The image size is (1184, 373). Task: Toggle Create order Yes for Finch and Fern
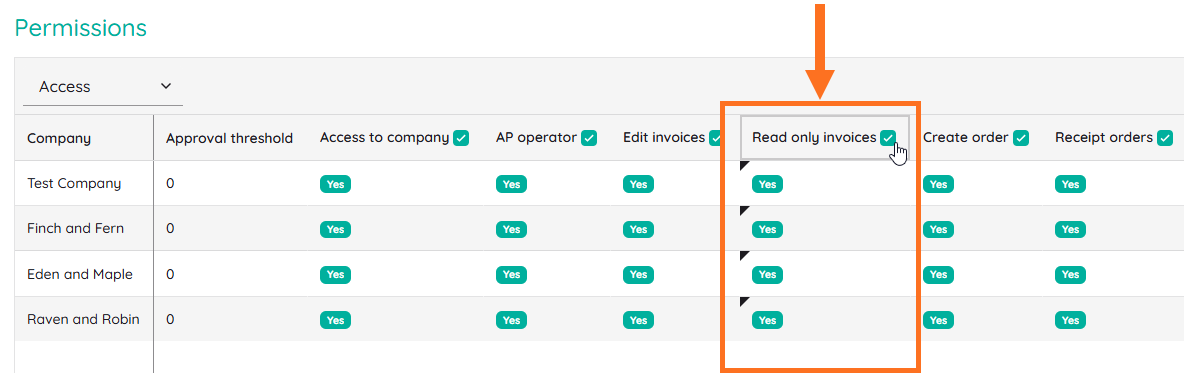pos(938,230)
